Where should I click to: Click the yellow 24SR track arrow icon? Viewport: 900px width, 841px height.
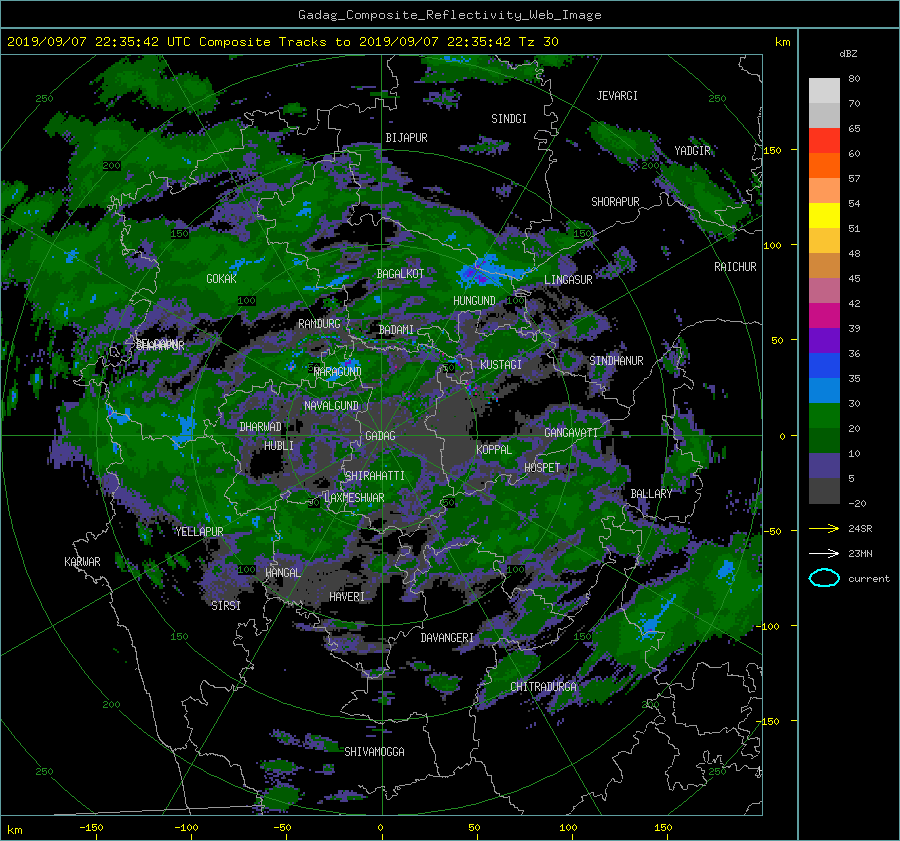pos(824,528)
